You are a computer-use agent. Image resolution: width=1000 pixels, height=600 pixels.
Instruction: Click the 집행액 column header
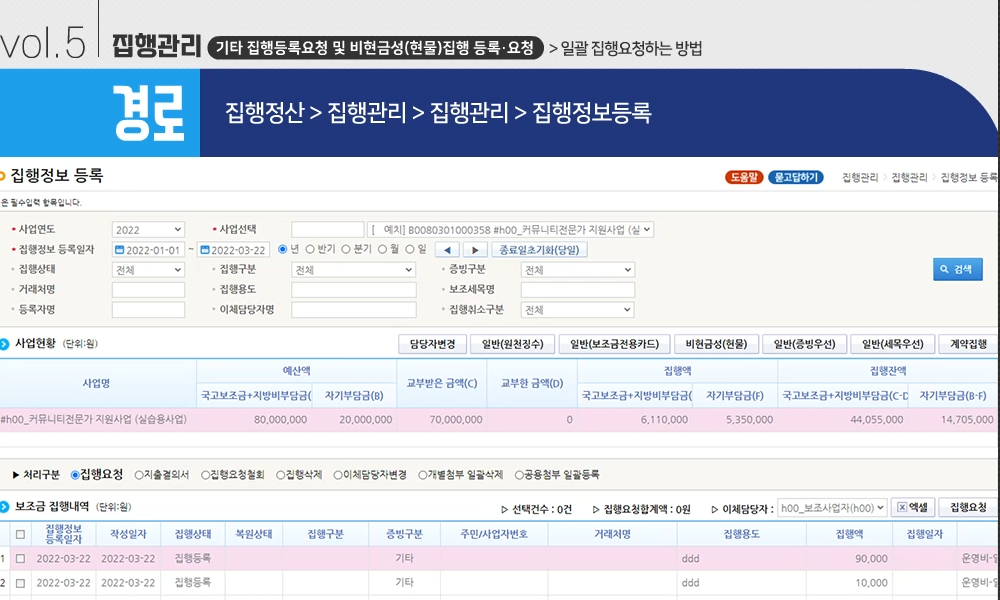[x=849, y=534]
